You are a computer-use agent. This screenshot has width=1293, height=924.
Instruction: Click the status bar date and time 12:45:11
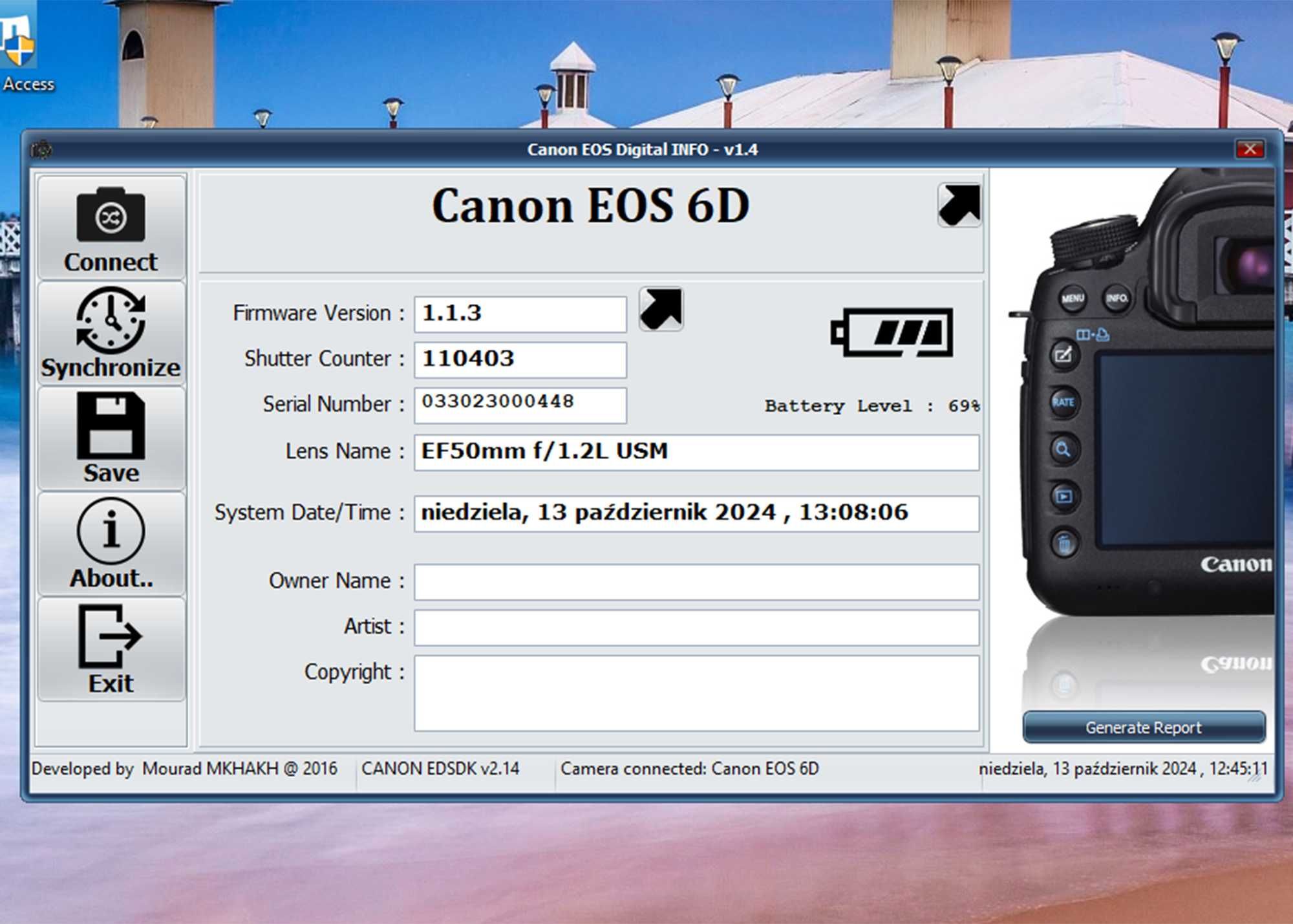click(x=1123, y=768)
